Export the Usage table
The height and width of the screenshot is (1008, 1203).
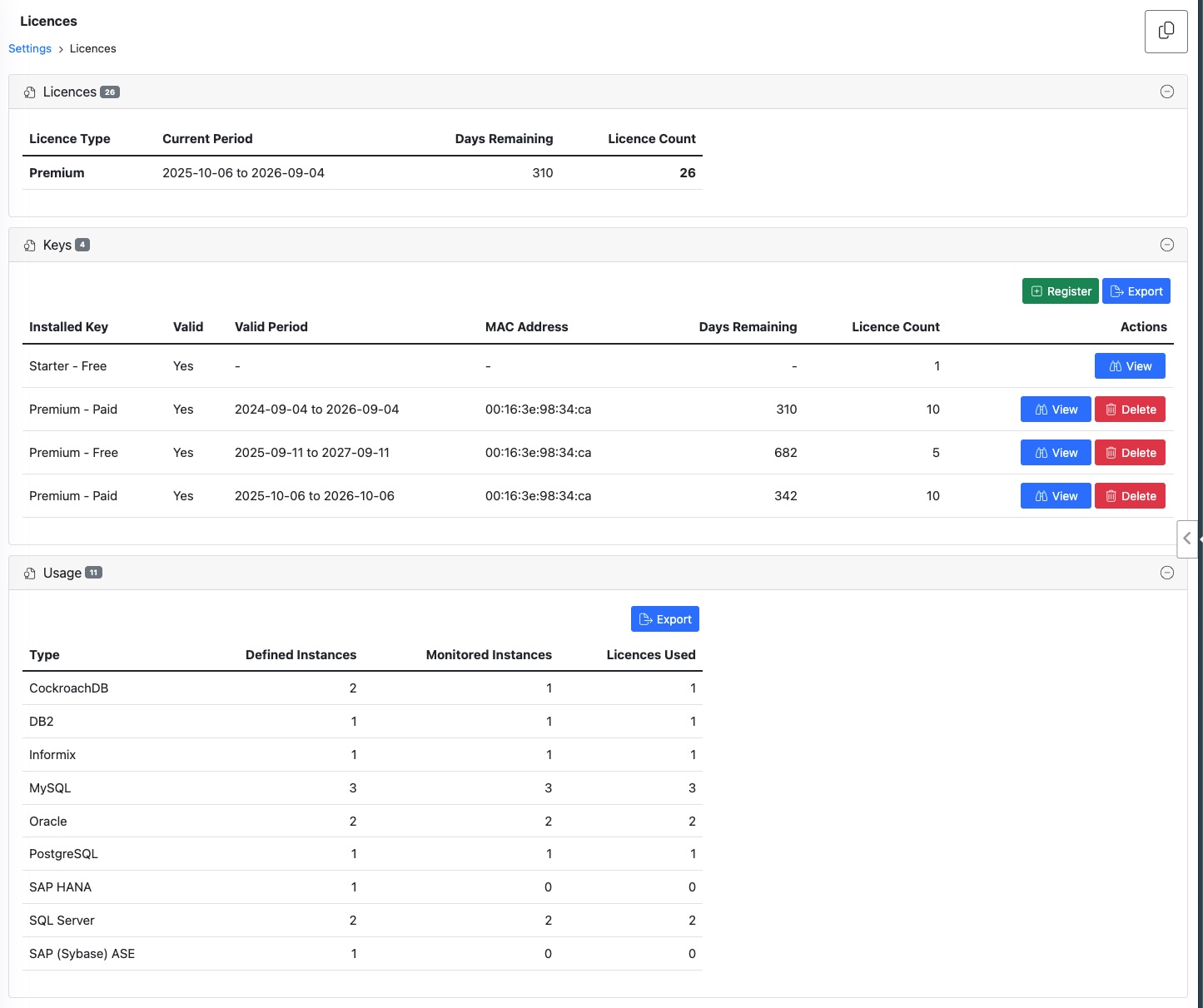(x=665, y=619)
